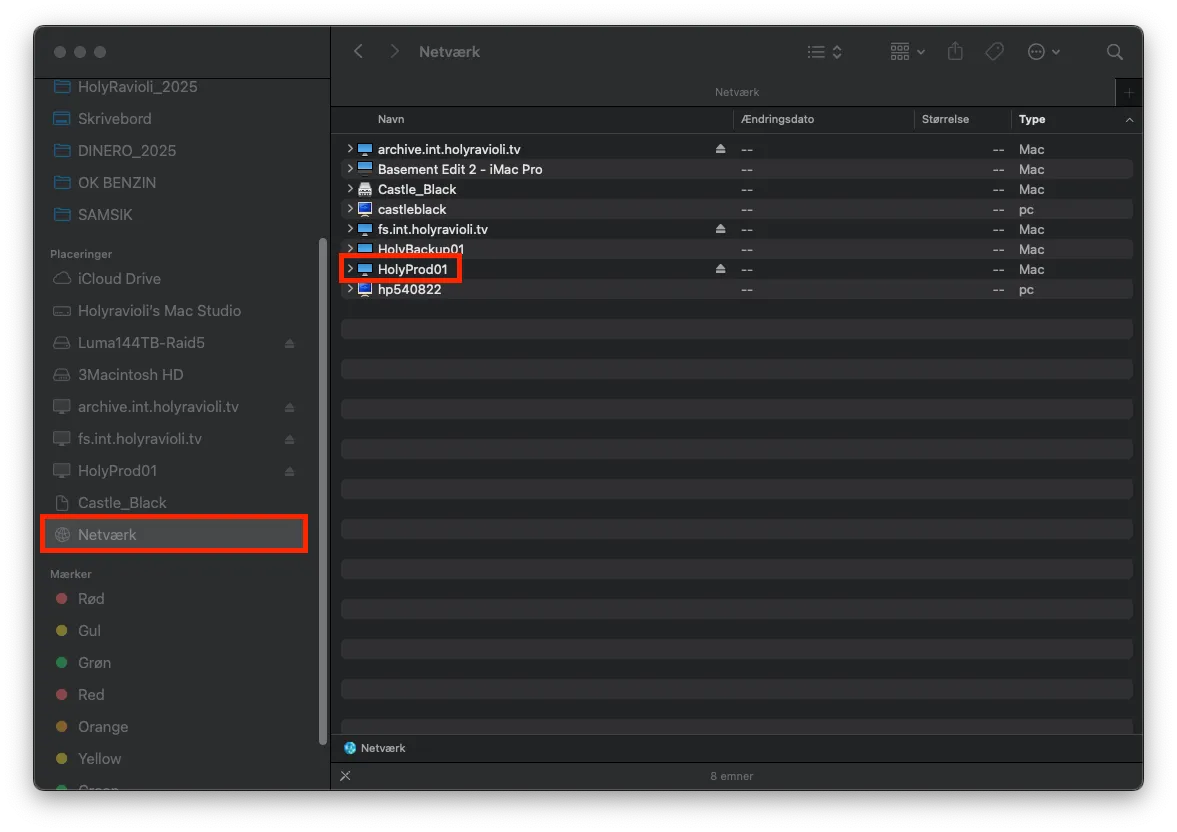Sort by the Ændringsdato column
Image resolution: width=1177 pixels, height=832 pixels.
(x=777, y=119)
